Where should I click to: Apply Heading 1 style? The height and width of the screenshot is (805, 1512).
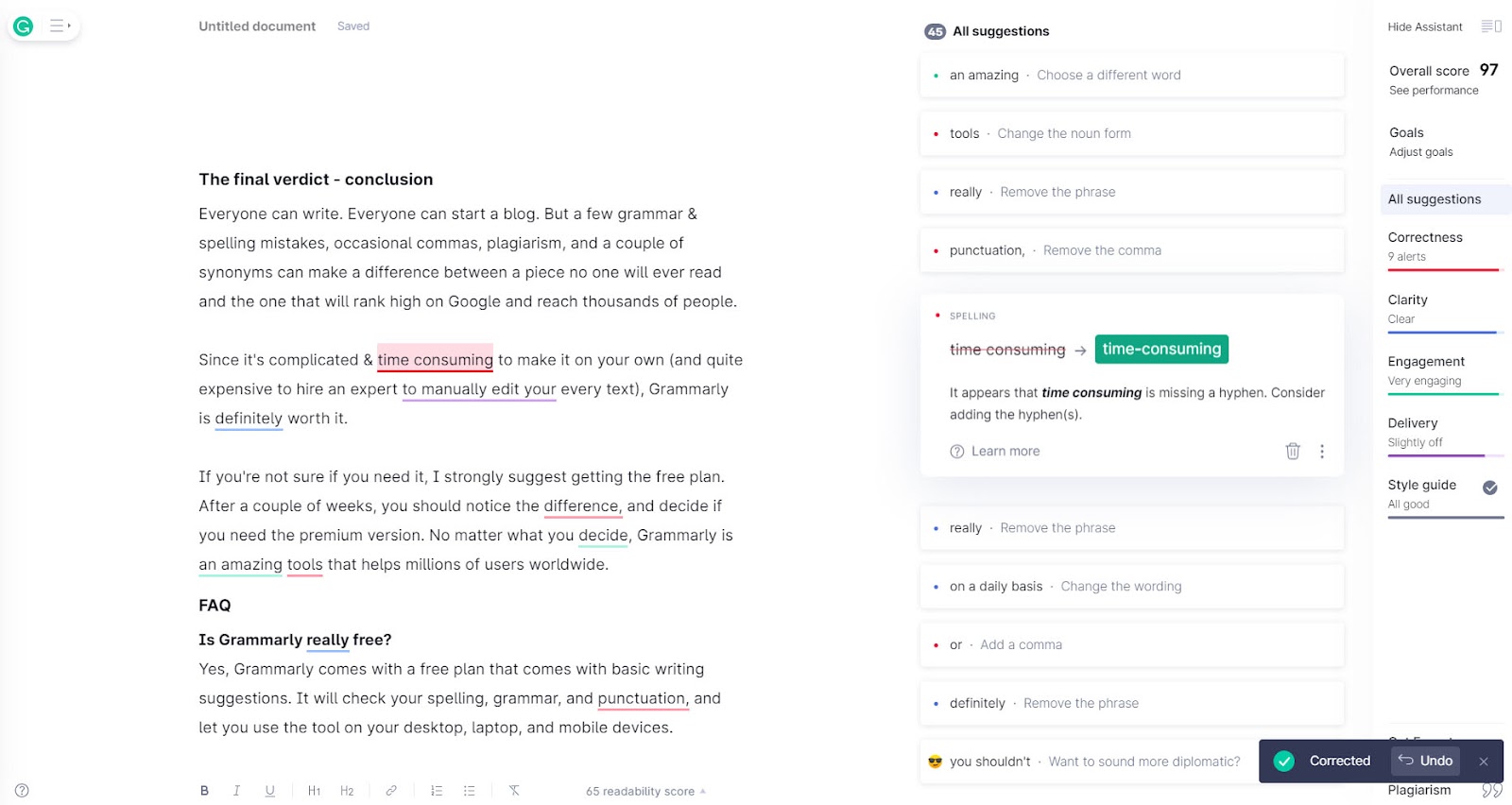coord(314,791)
